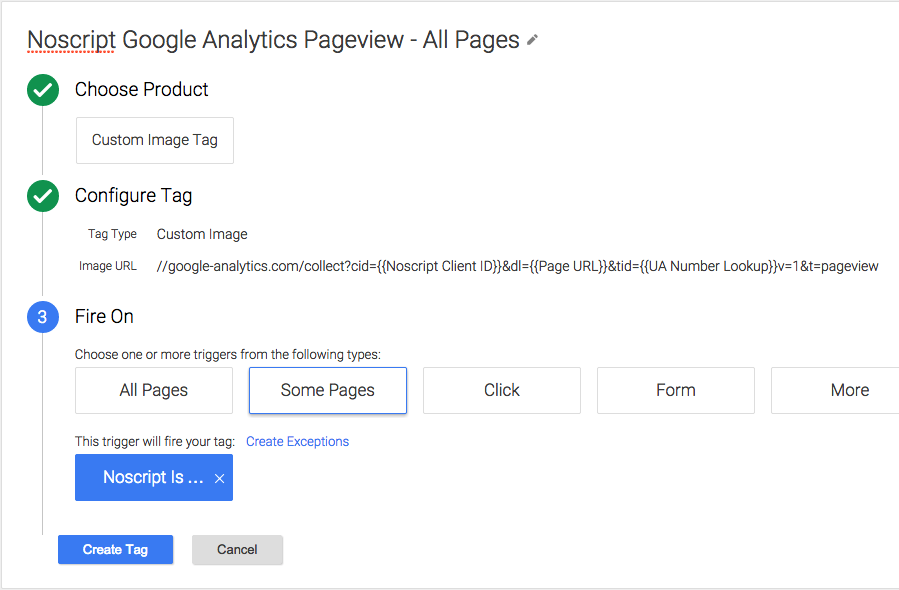Click the Image URL value text
This screenshot has height=590, width=899.
coord(517,267)
